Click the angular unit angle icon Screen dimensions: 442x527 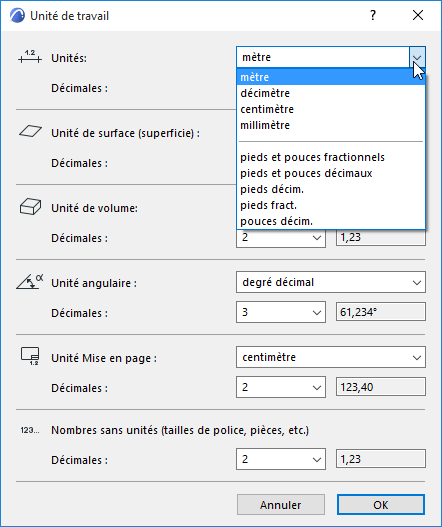[x=30, y=281]
